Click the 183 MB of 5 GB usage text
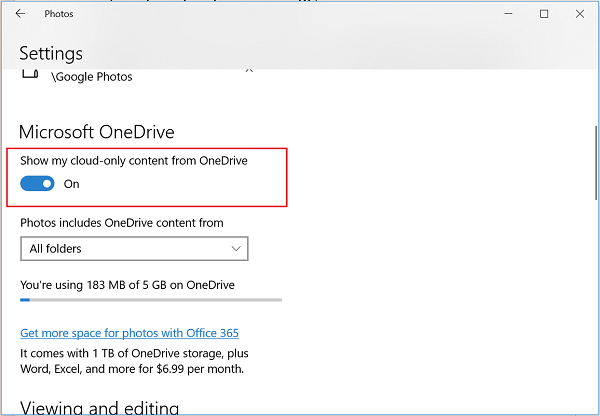 click(127, 285)
